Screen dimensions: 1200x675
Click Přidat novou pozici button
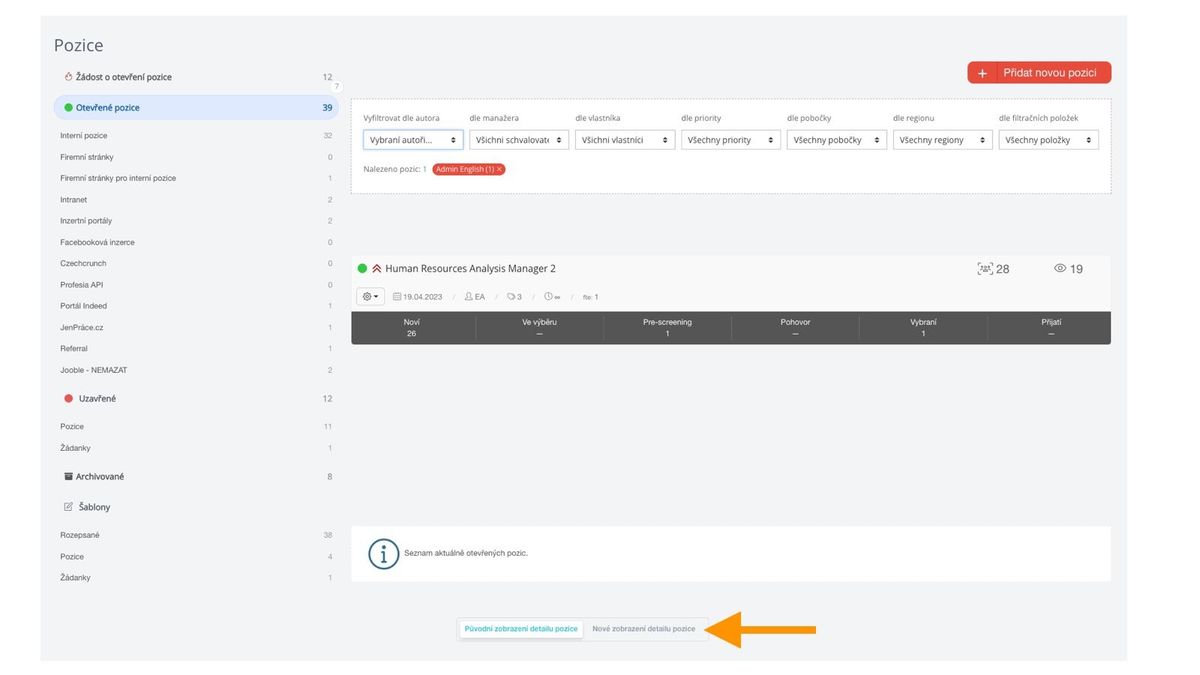pyautogui.click(x=1039, y=73)
